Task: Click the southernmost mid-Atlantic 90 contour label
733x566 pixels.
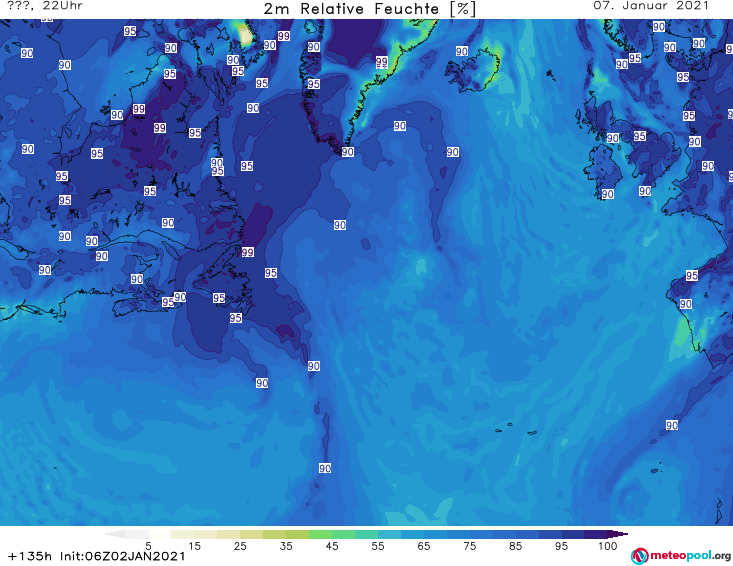Action: click(325, 468)
